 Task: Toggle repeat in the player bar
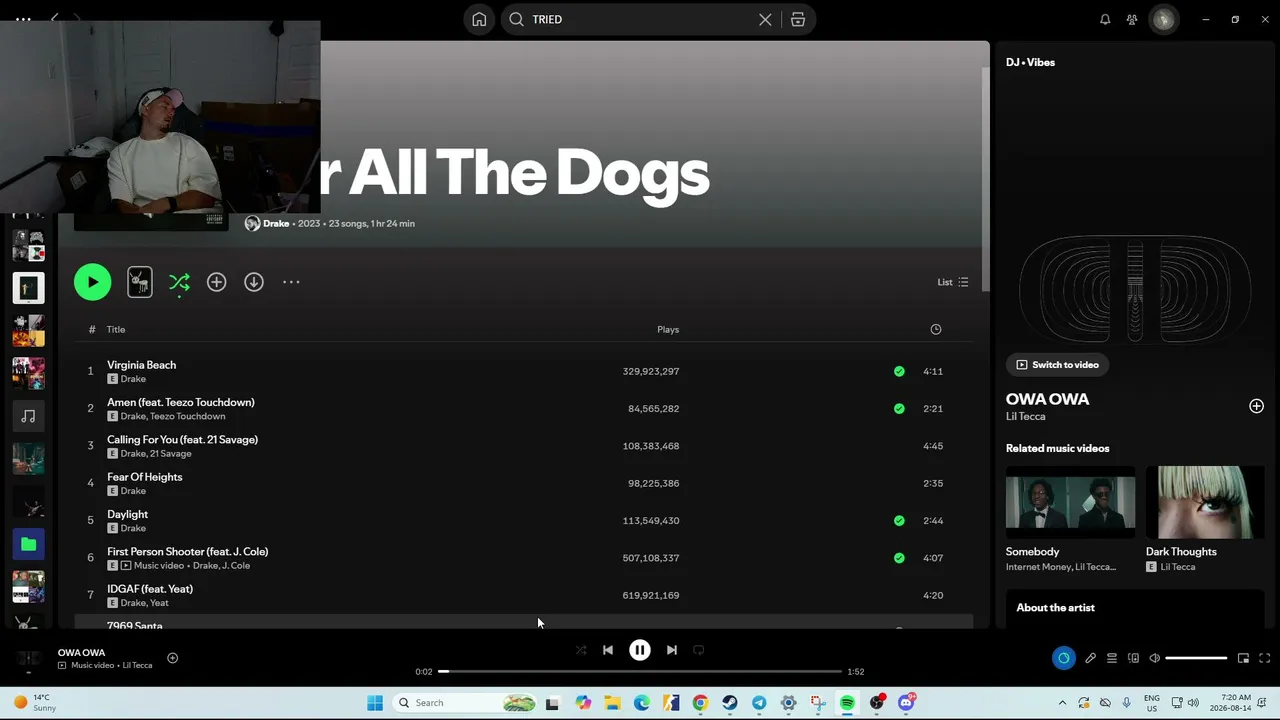[699, 650]
